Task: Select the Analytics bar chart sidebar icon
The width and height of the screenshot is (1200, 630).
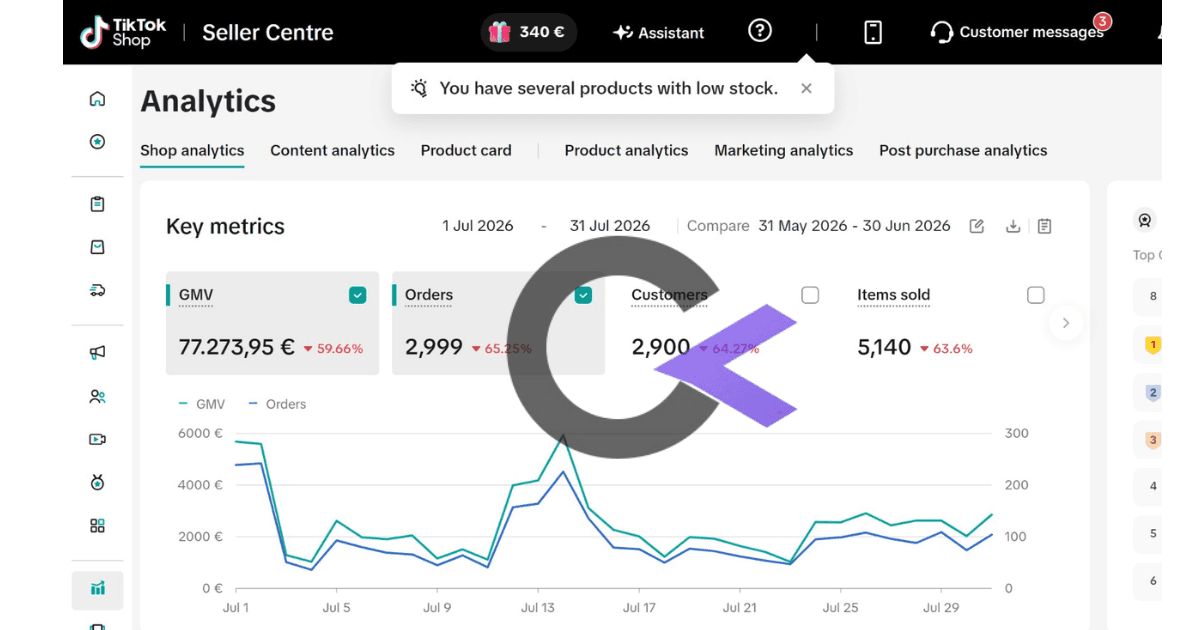Action: click(97, 590)
